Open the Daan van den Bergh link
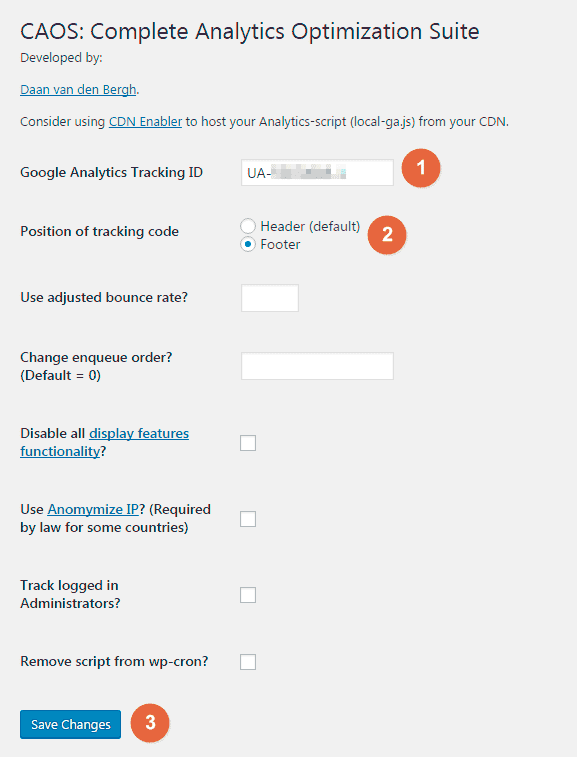Viewport: 577px width, 757px height. coord(78,90)
